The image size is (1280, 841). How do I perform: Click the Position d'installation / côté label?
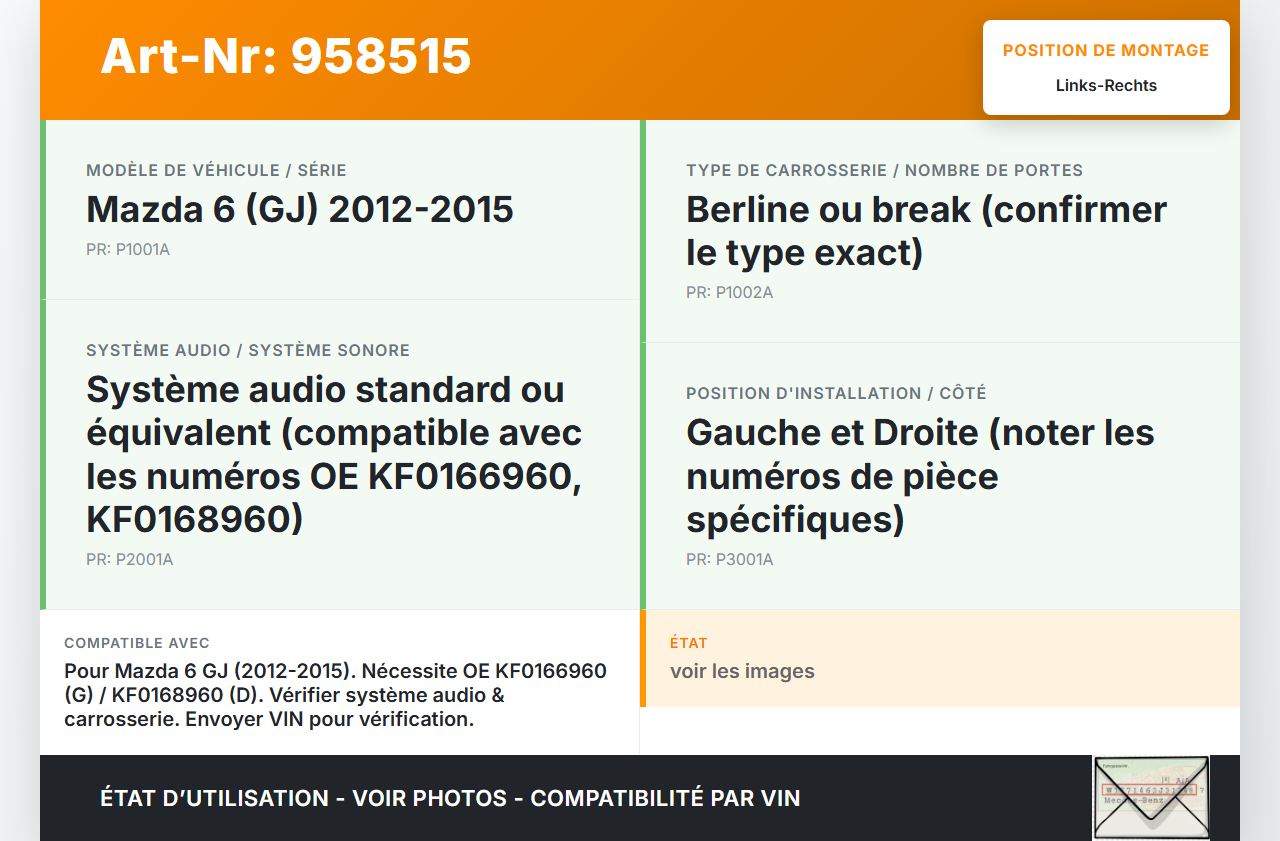[x=836, y=394]
